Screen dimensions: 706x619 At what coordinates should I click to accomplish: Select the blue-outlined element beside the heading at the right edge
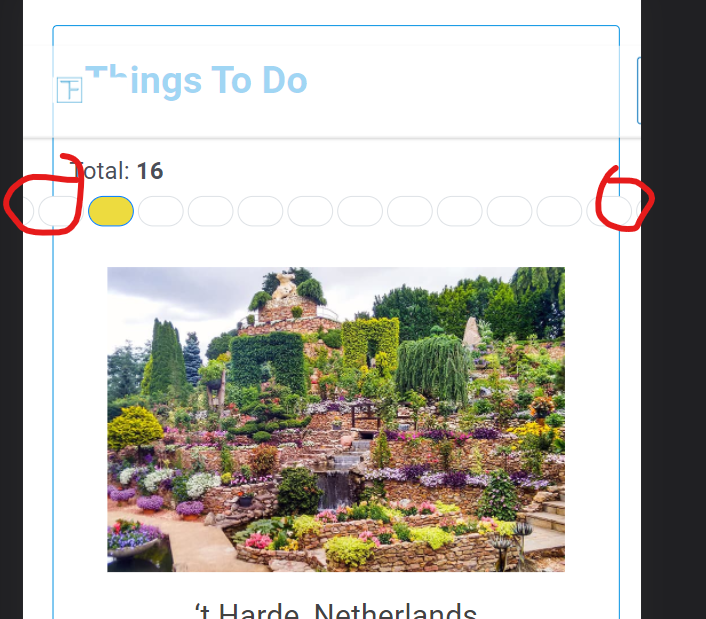[639, 90]
